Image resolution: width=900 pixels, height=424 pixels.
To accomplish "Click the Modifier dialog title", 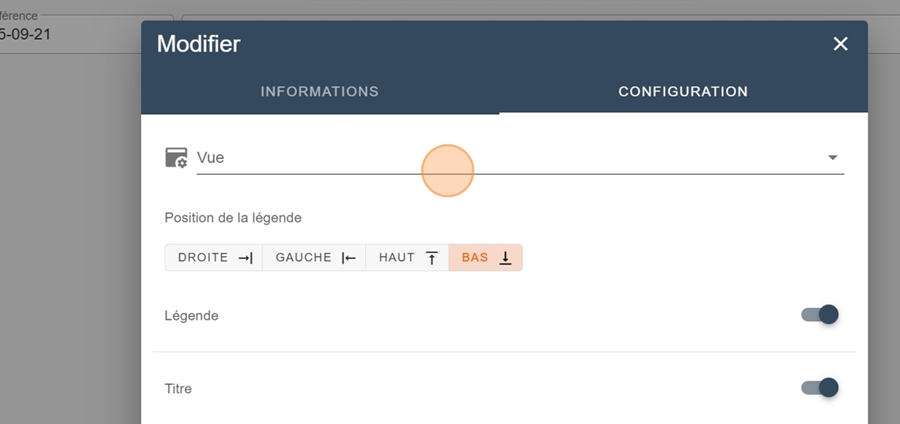I will pos(198,44).
